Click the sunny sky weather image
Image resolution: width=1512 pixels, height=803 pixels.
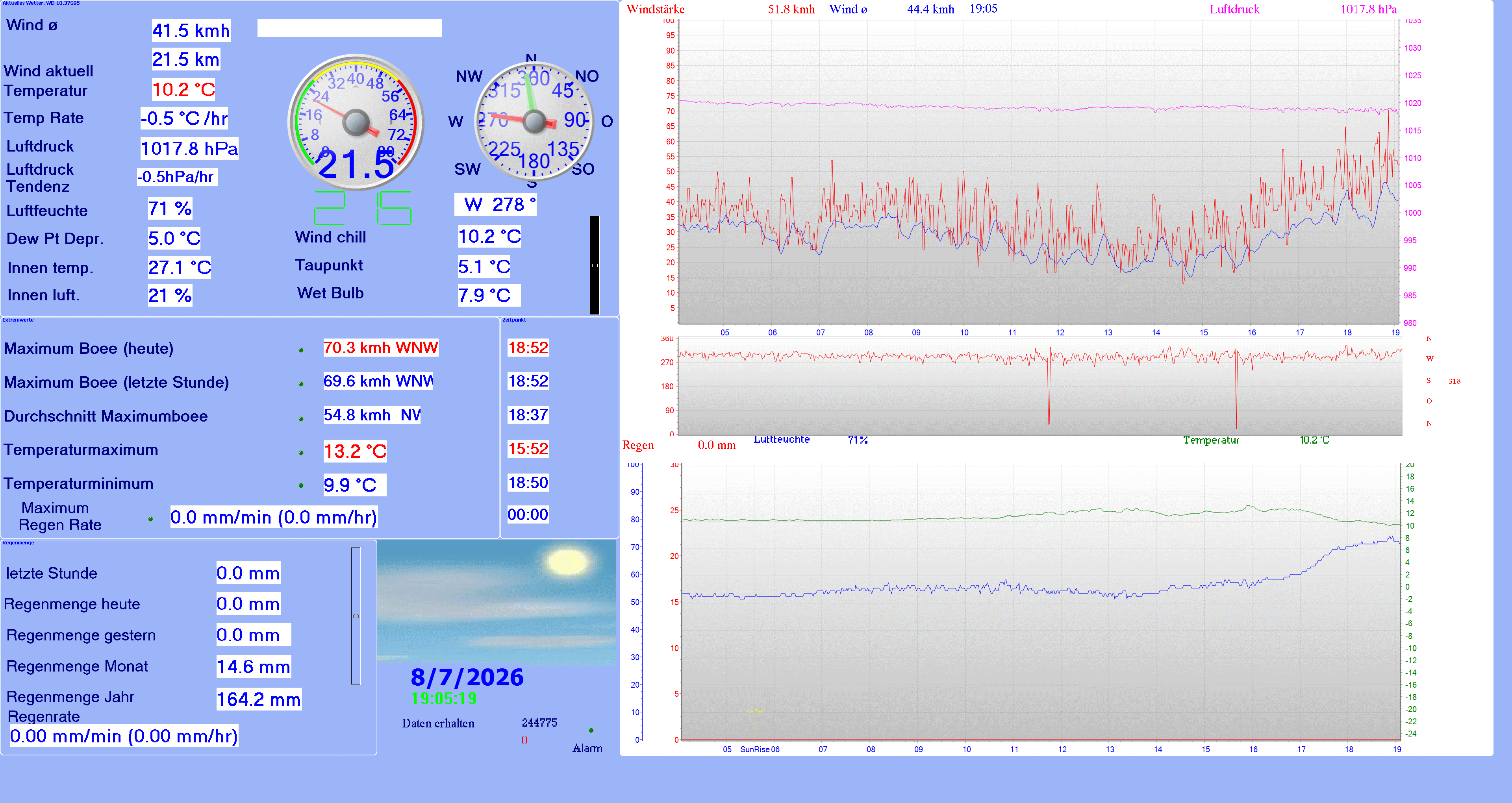pyautogui.click(x=497, y=602)
